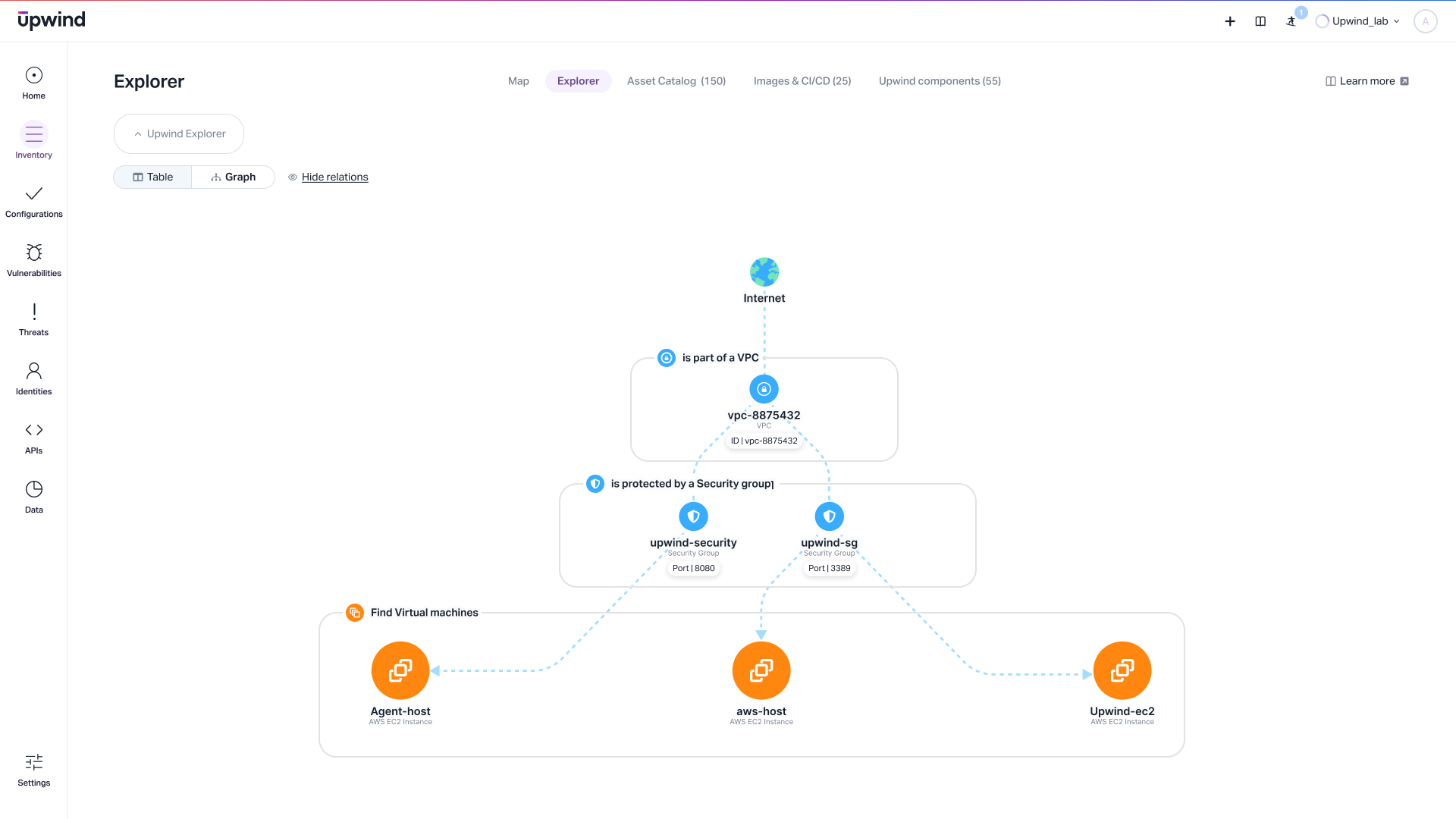The image size is (1456, 819).
Task: Open the Inventory section
Action: tap(34, 141)
